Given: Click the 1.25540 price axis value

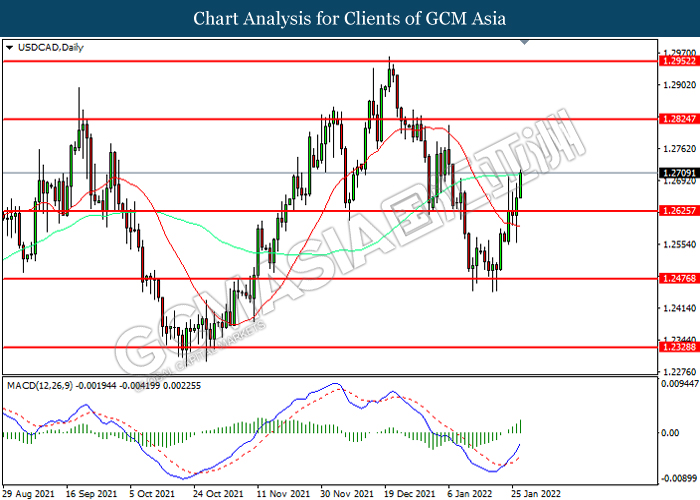Looking at the screenshot, I should click(x=679, y=244).
